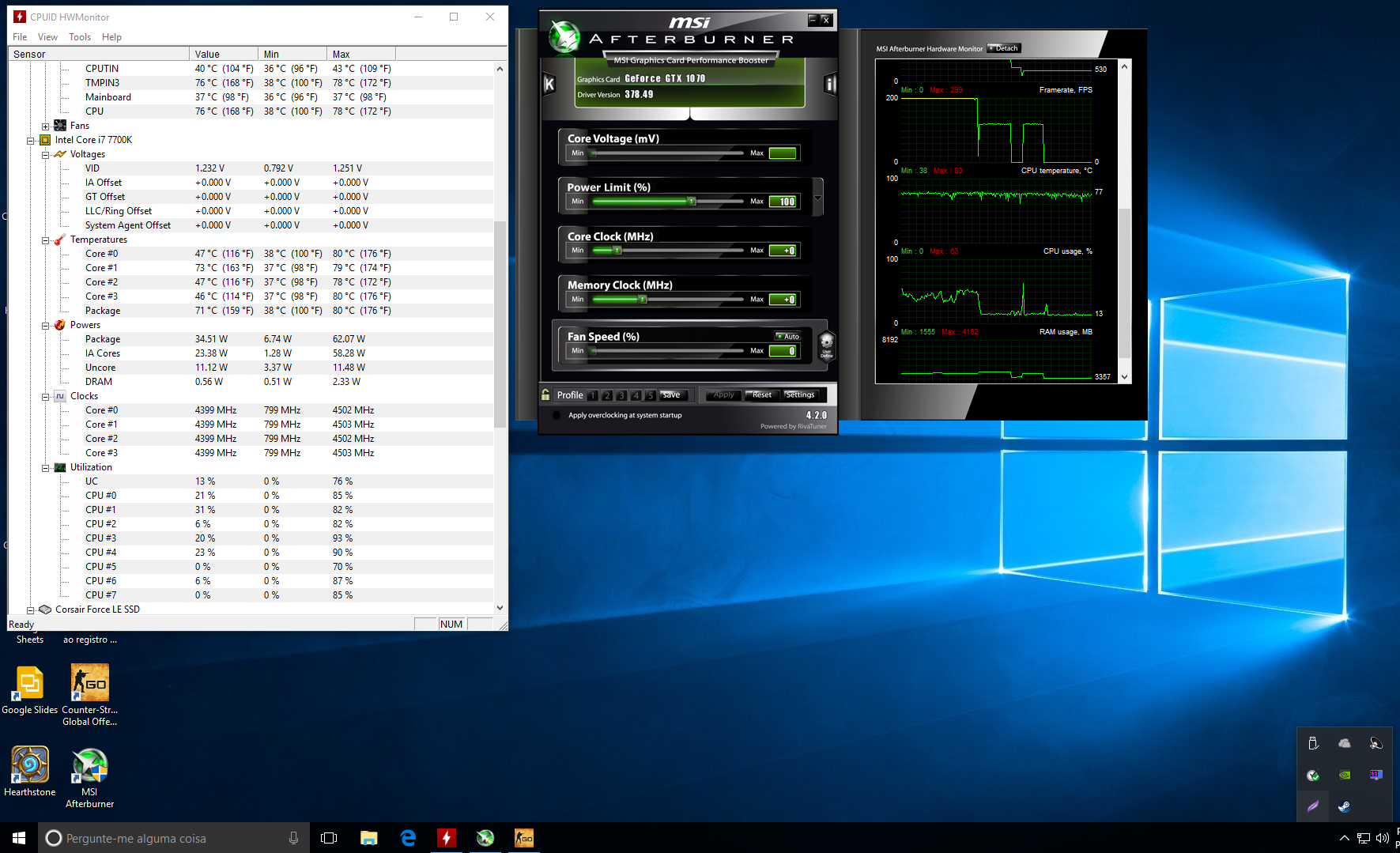
Task: Click the purple feather tray icon
Action: (1313, 806)
